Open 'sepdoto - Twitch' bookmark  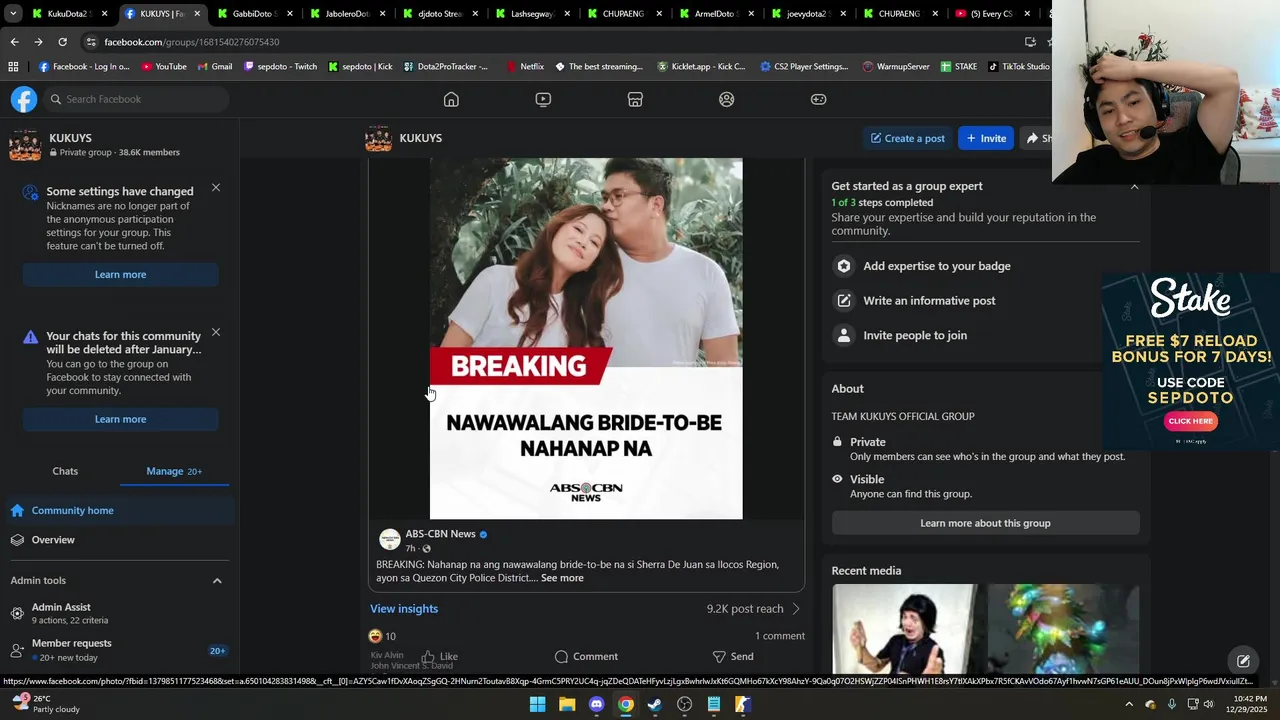(279, 67)
